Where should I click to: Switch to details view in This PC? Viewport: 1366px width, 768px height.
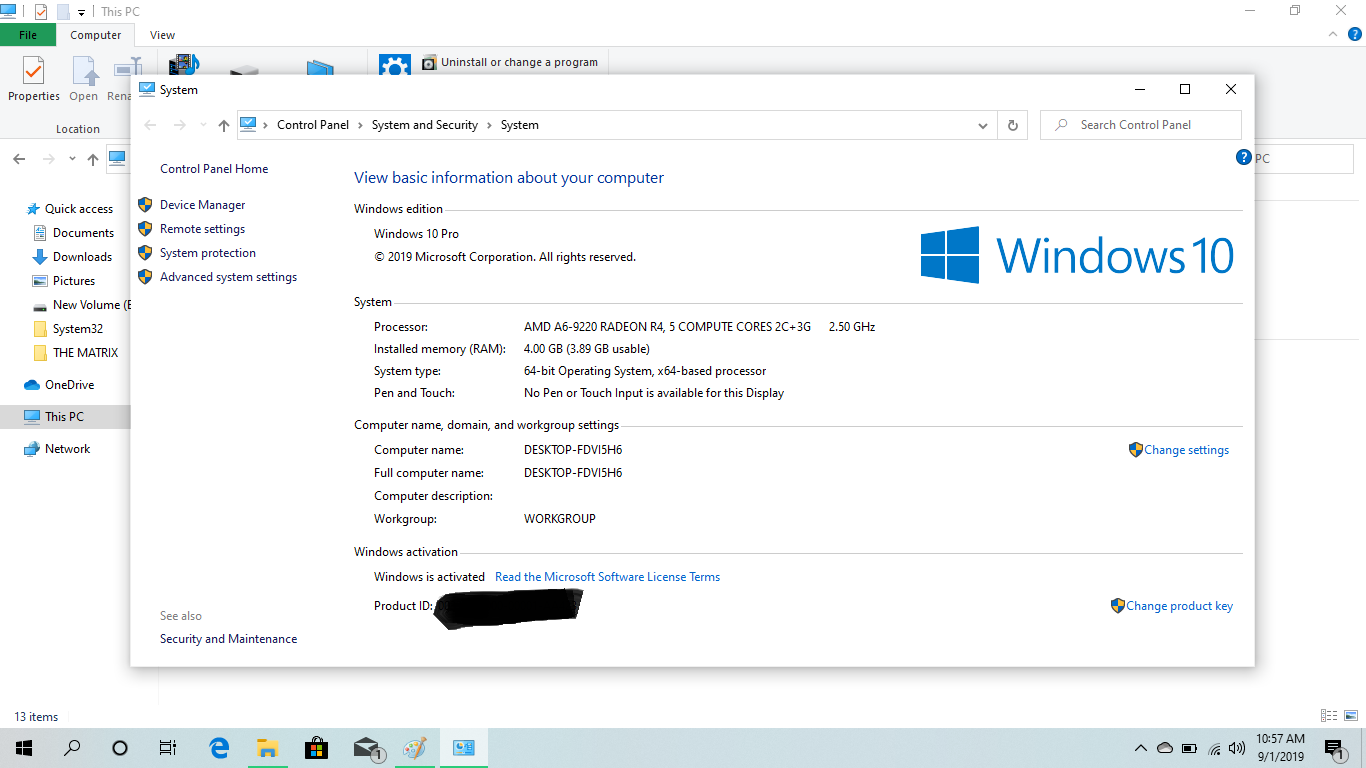1329,716
